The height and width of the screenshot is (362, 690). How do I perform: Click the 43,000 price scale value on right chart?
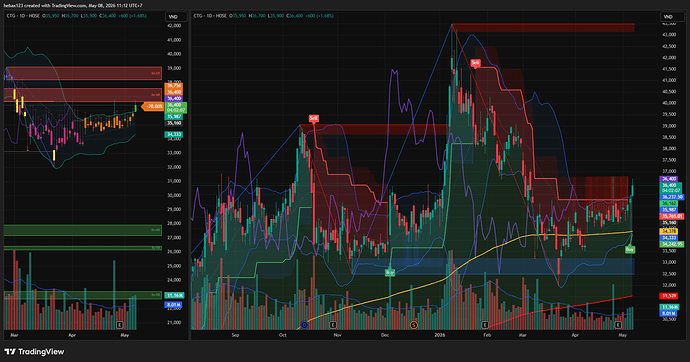669,34
